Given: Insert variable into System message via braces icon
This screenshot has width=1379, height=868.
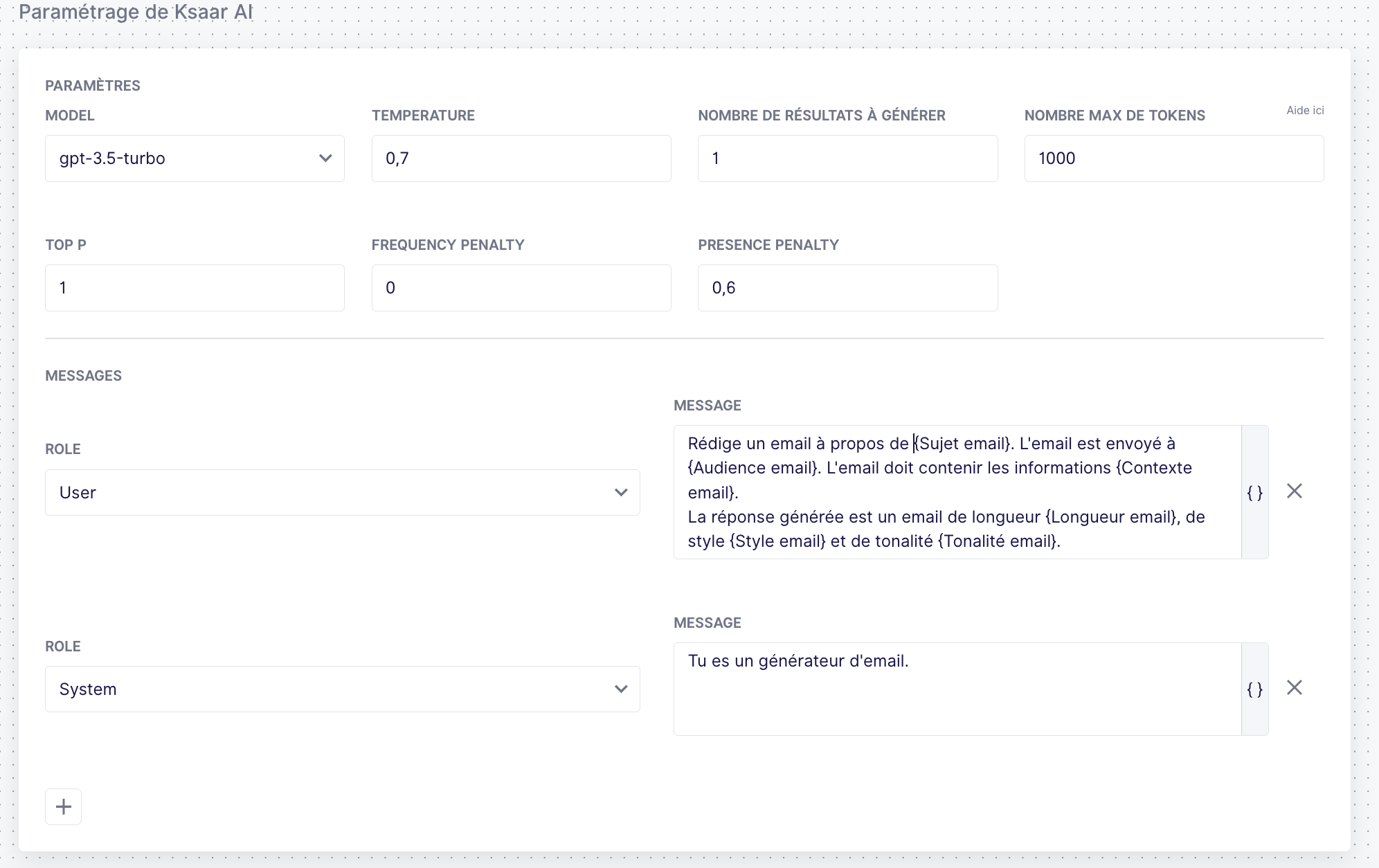Looking at the screenshot, I should point(1254,689).
